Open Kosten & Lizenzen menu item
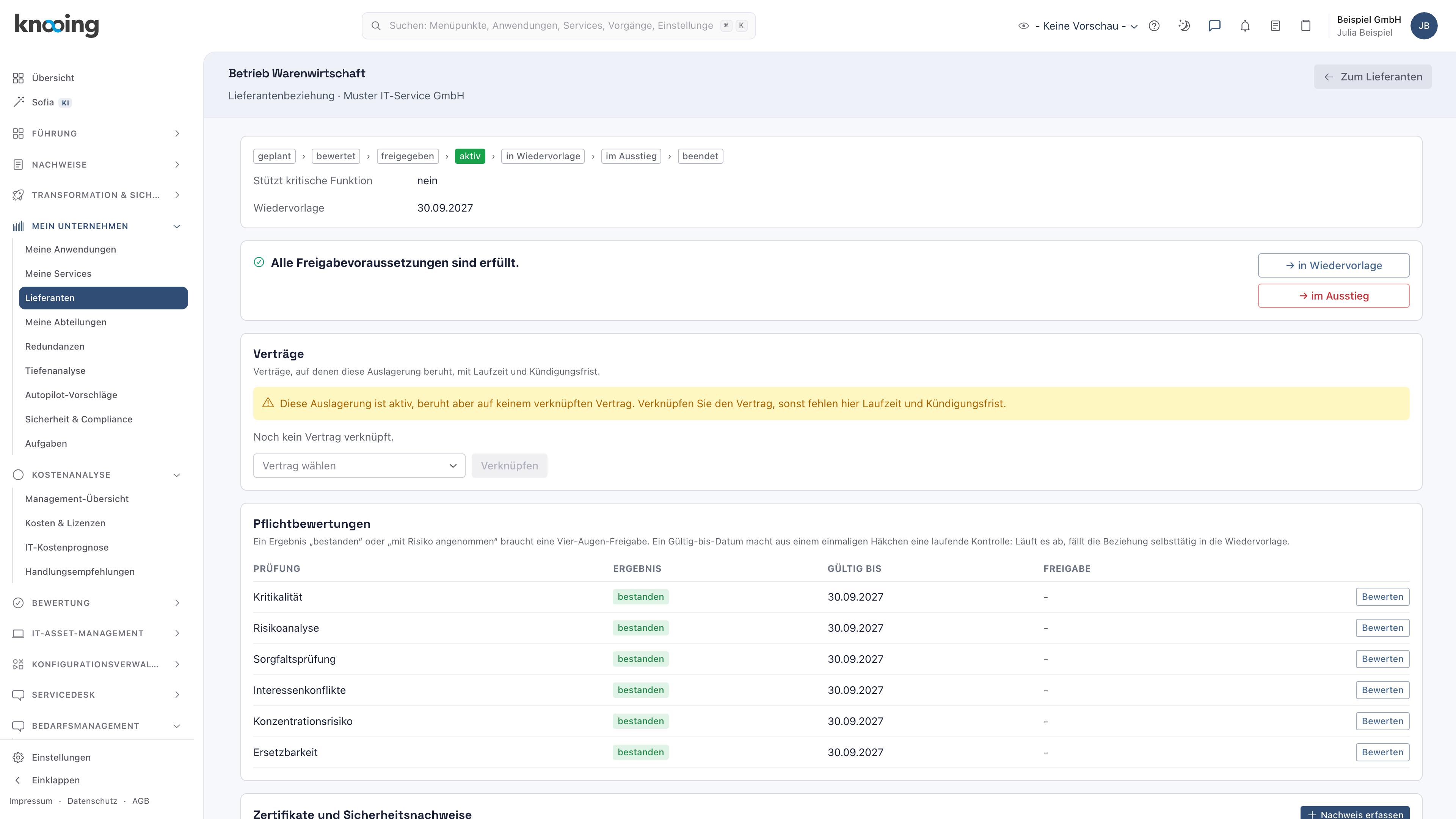Viewport: 1456px width, 819px height. [66, 523]
